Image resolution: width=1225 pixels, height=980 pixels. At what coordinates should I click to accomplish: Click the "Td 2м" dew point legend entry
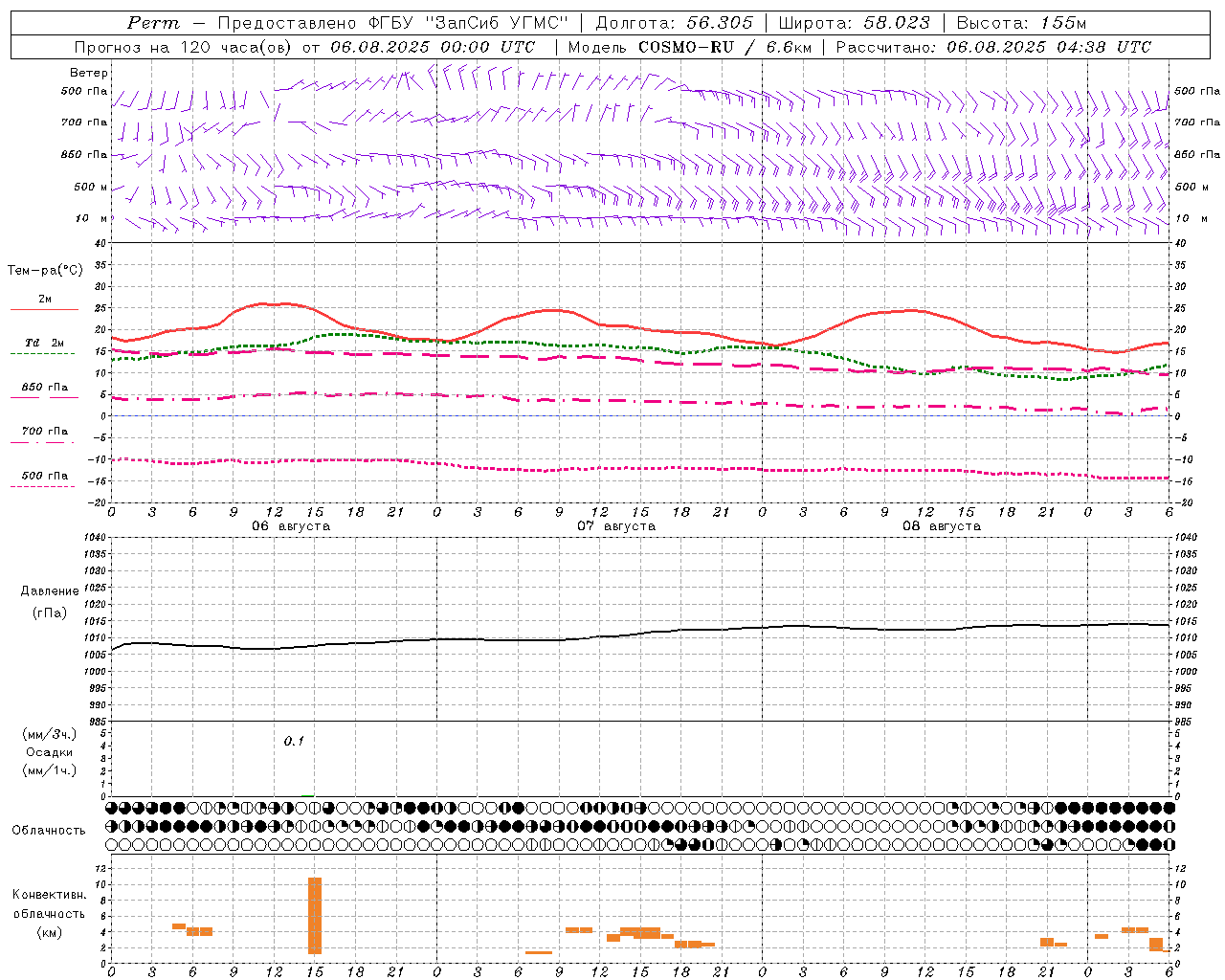pyautogui.click(x=44, y=343)
